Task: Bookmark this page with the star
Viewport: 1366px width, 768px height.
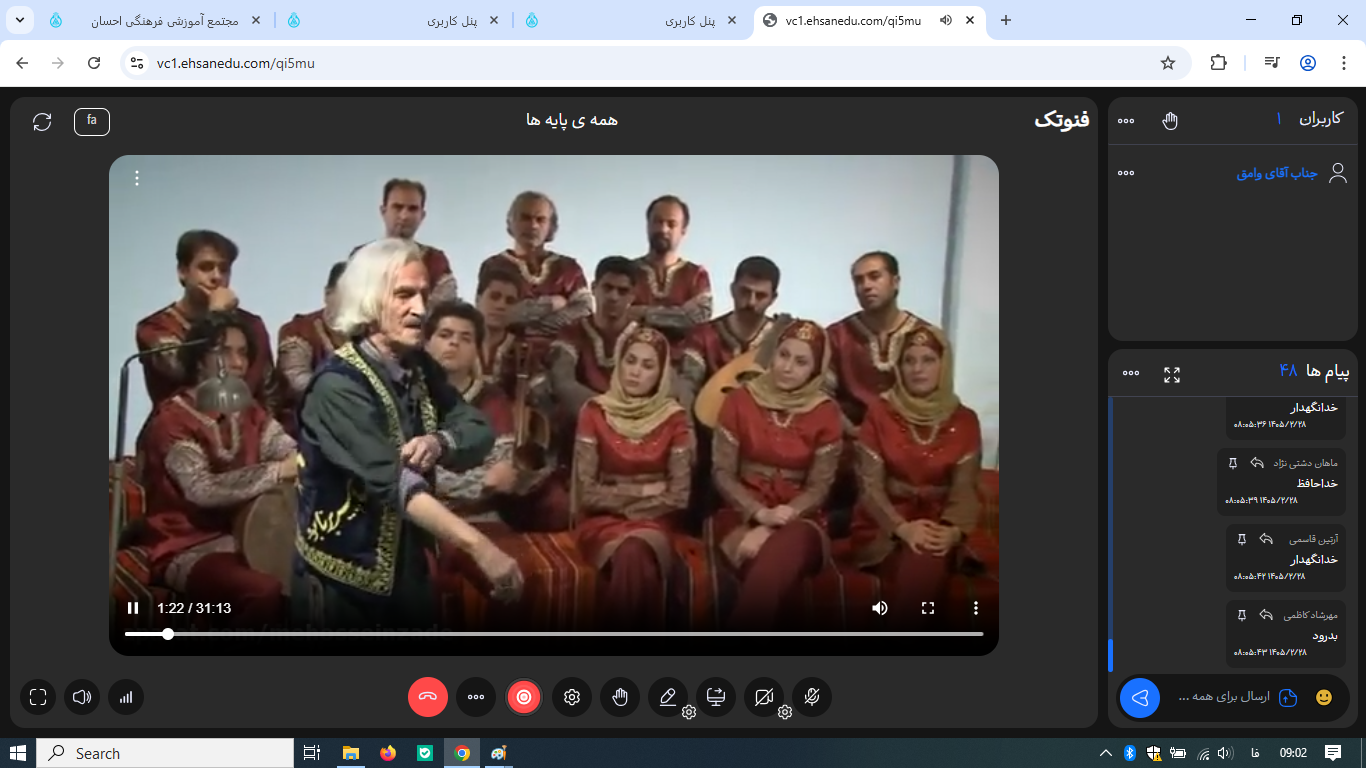Action: pos(1168,63)
